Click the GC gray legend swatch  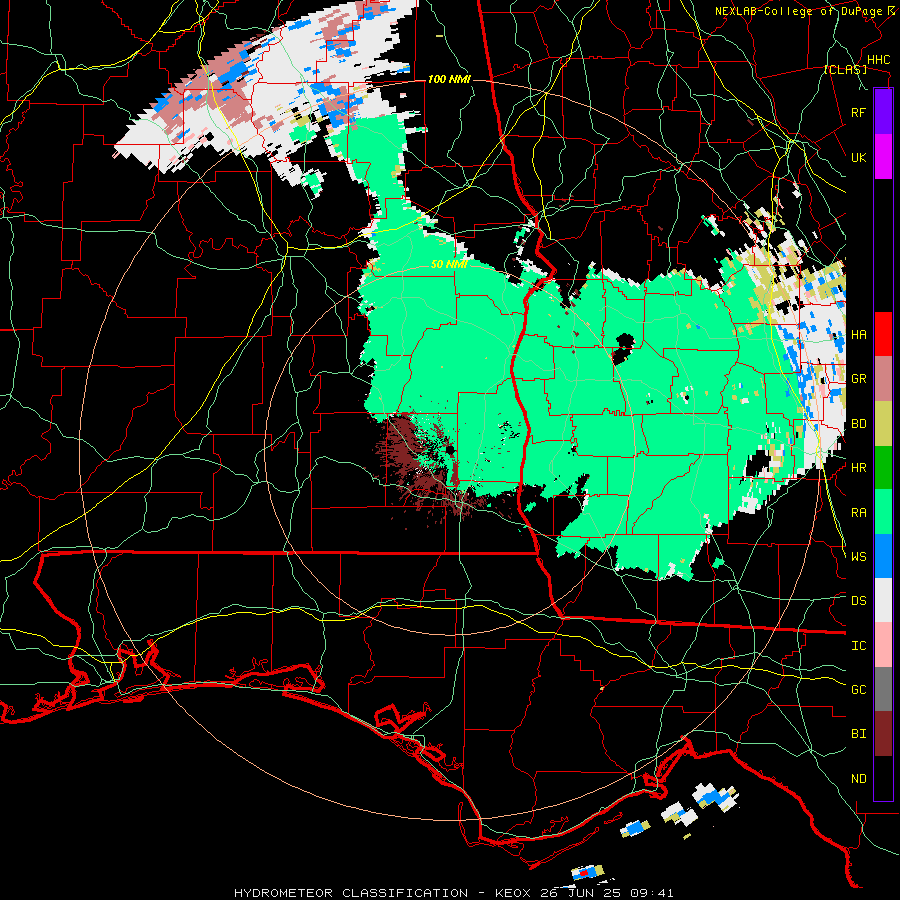tap(883, 689)
